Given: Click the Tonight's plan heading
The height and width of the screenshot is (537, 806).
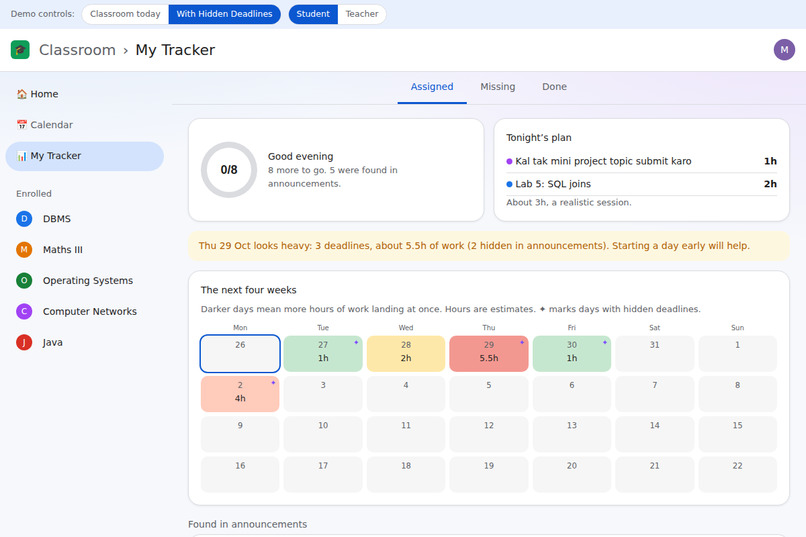Looking at the screenshot, I should [x=539, y=138].
